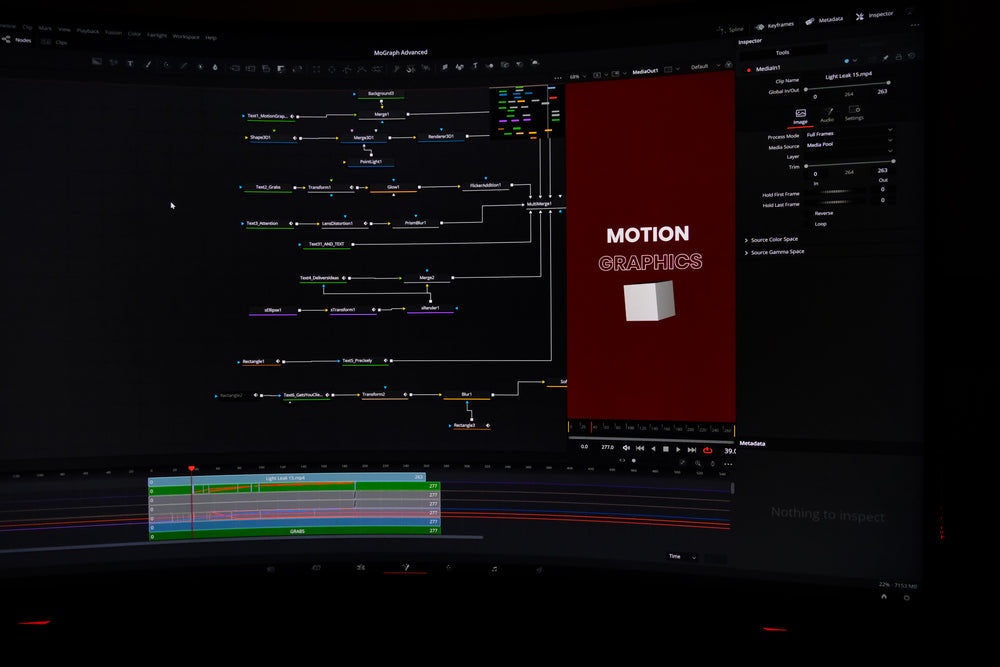The width and height of the screenshot is (1000, 667).
Task: Show the Keyframes panel
Action: point(774,25)
